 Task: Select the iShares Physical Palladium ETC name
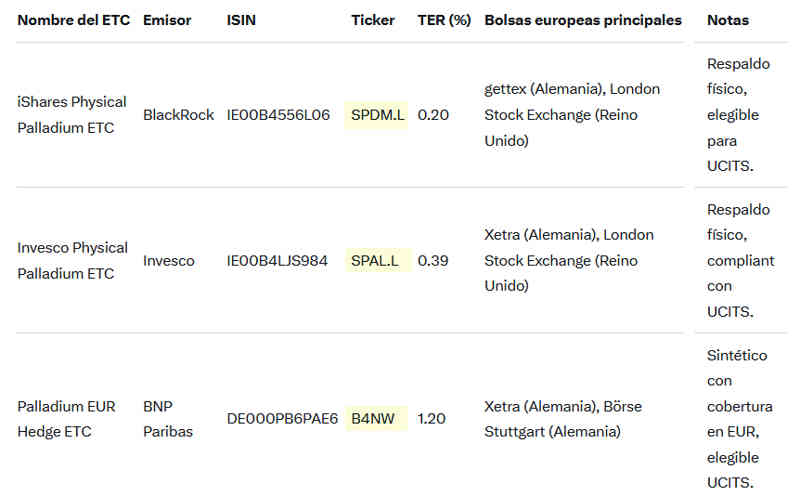click(72, 115)
